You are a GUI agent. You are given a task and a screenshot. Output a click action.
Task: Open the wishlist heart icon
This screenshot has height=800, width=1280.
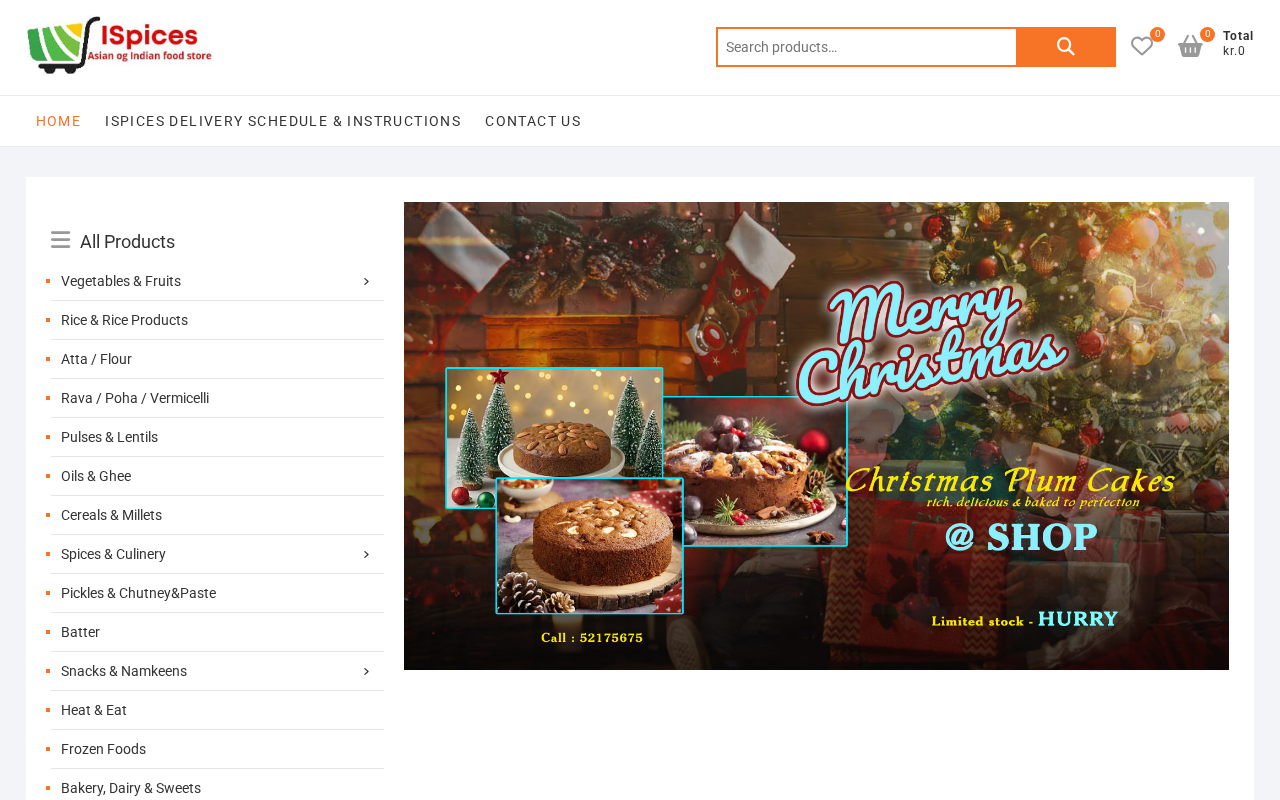1142,46
